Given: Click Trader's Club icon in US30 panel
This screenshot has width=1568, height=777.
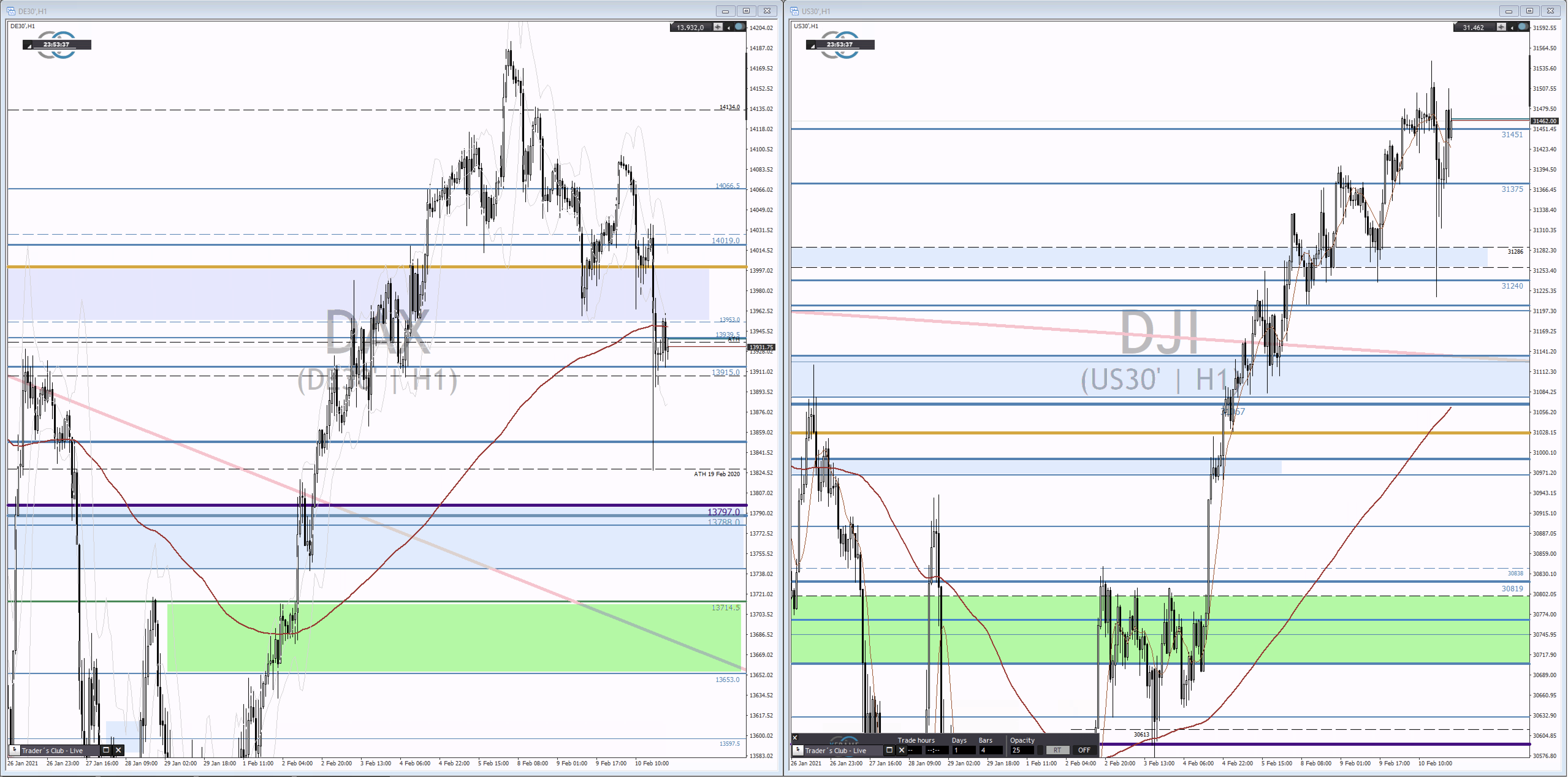Looking at the screenshot, I should pos(799,750).
